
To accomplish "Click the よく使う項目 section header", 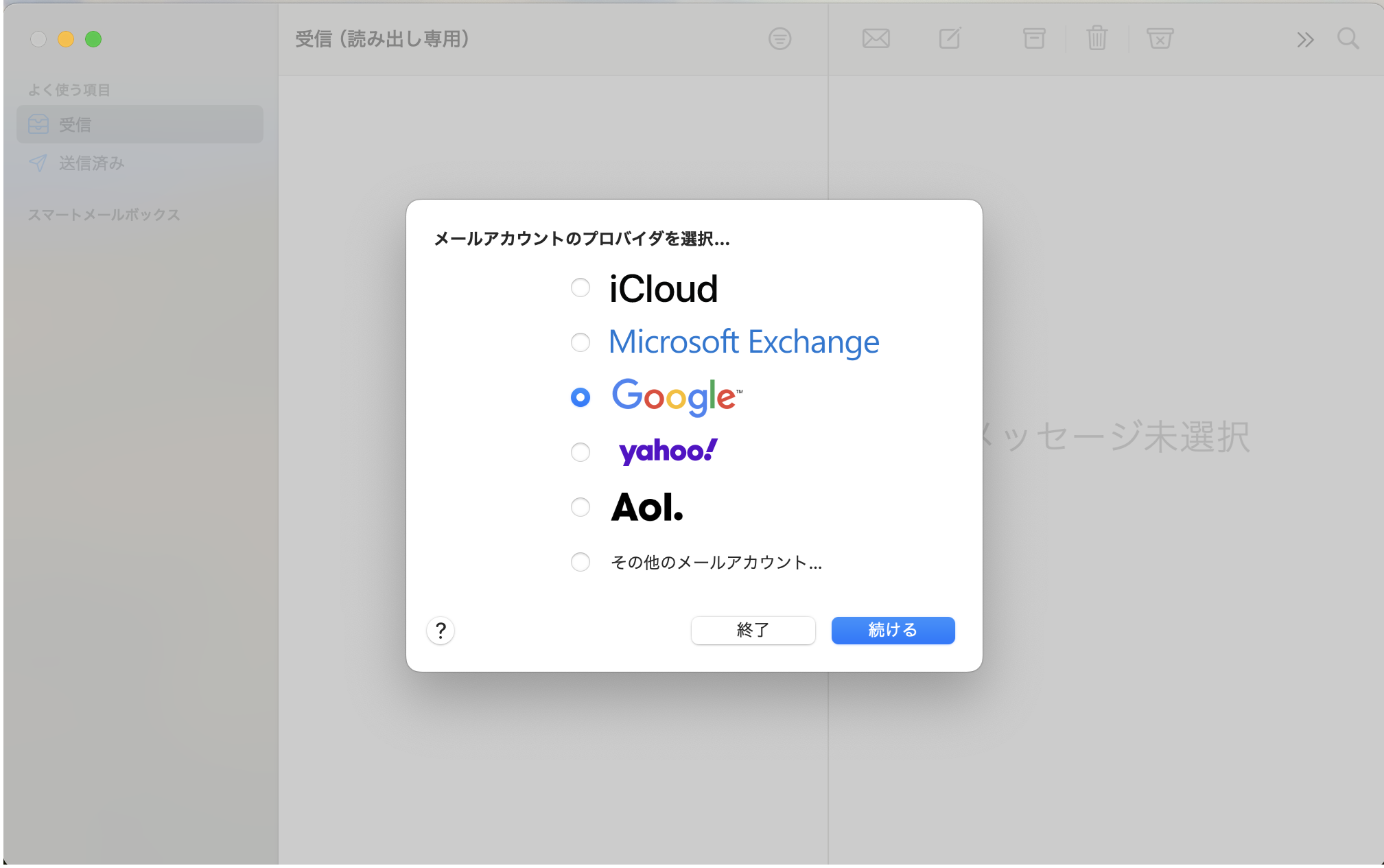I will 69,90.
